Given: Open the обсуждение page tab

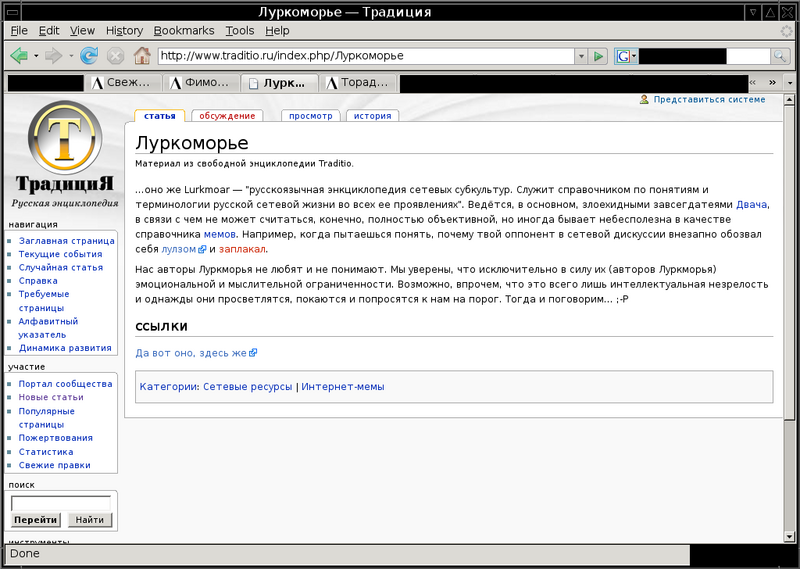Looking at the screenshot, I should [227, 116].
